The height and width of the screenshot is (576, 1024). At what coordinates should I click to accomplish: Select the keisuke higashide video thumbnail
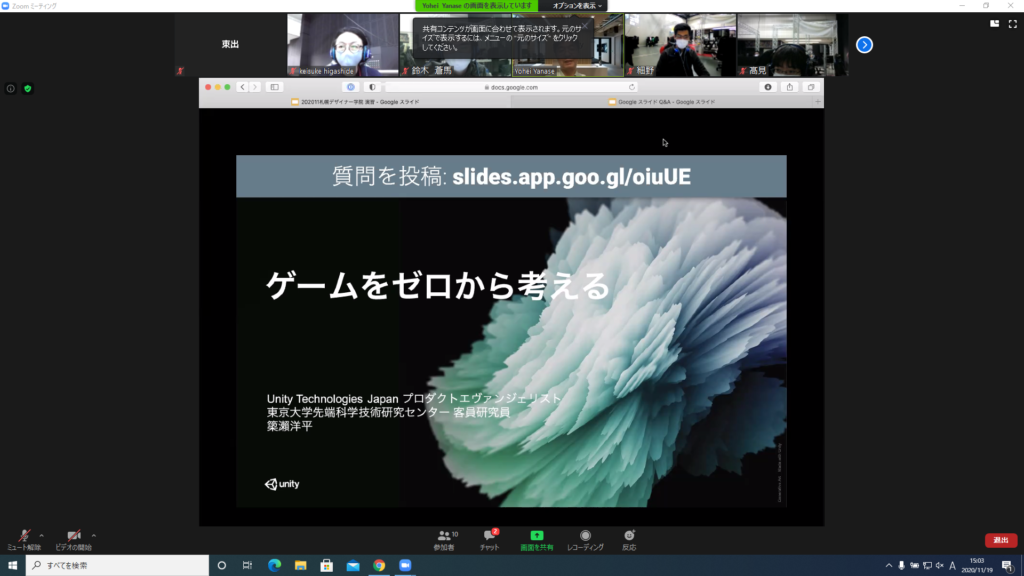(343, 44)
